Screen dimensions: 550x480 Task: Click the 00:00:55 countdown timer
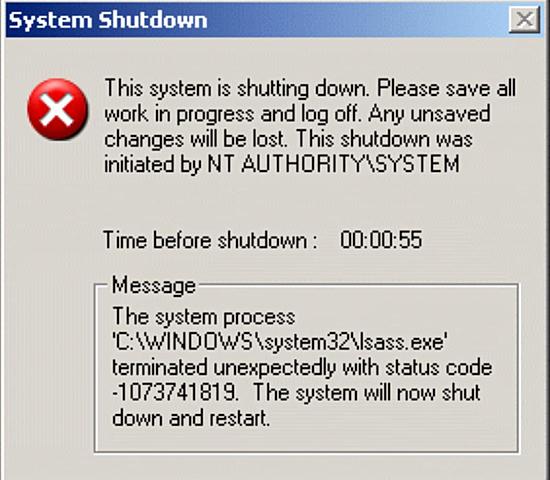point(381,240)
